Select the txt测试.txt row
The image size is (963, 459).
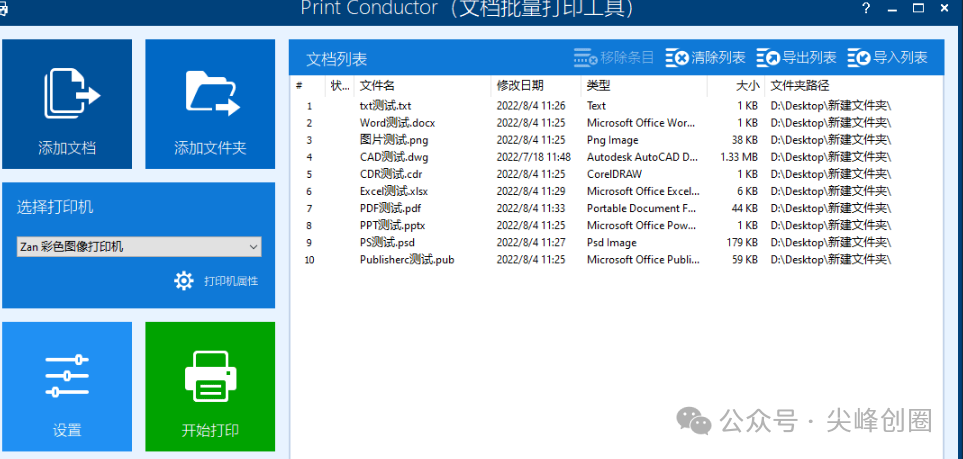[x=617, y=106]
